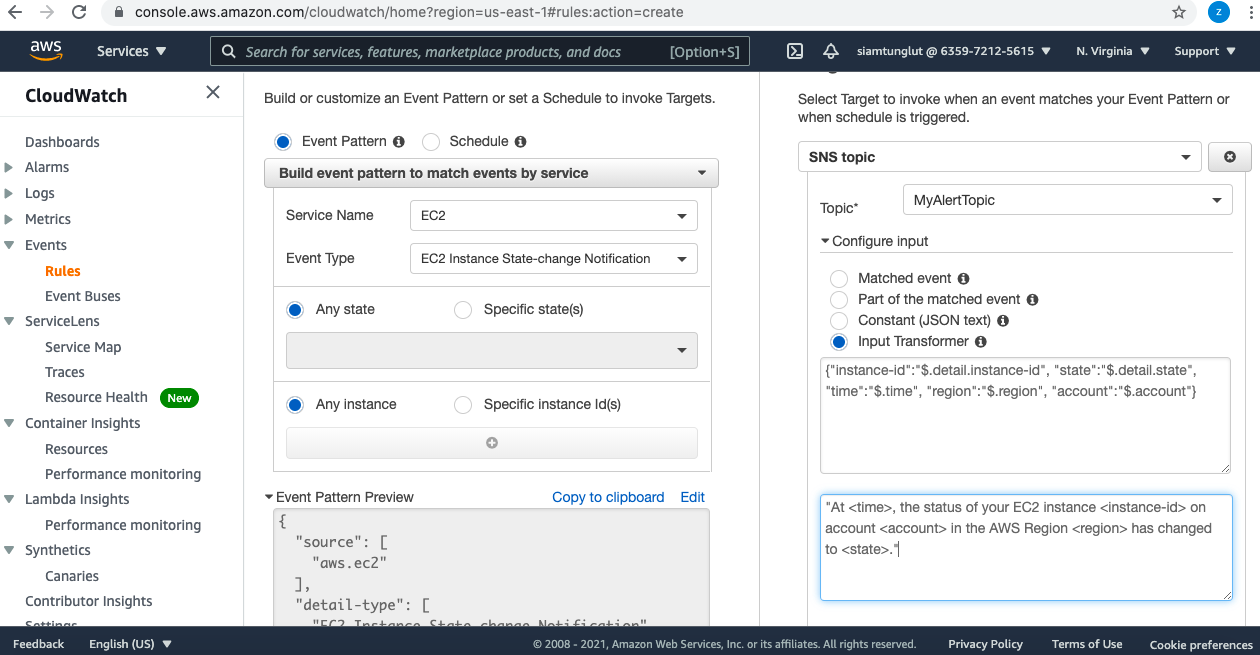Choose the Any instance option
Viewport: 1260px width, 655px height.
(295, 405)
